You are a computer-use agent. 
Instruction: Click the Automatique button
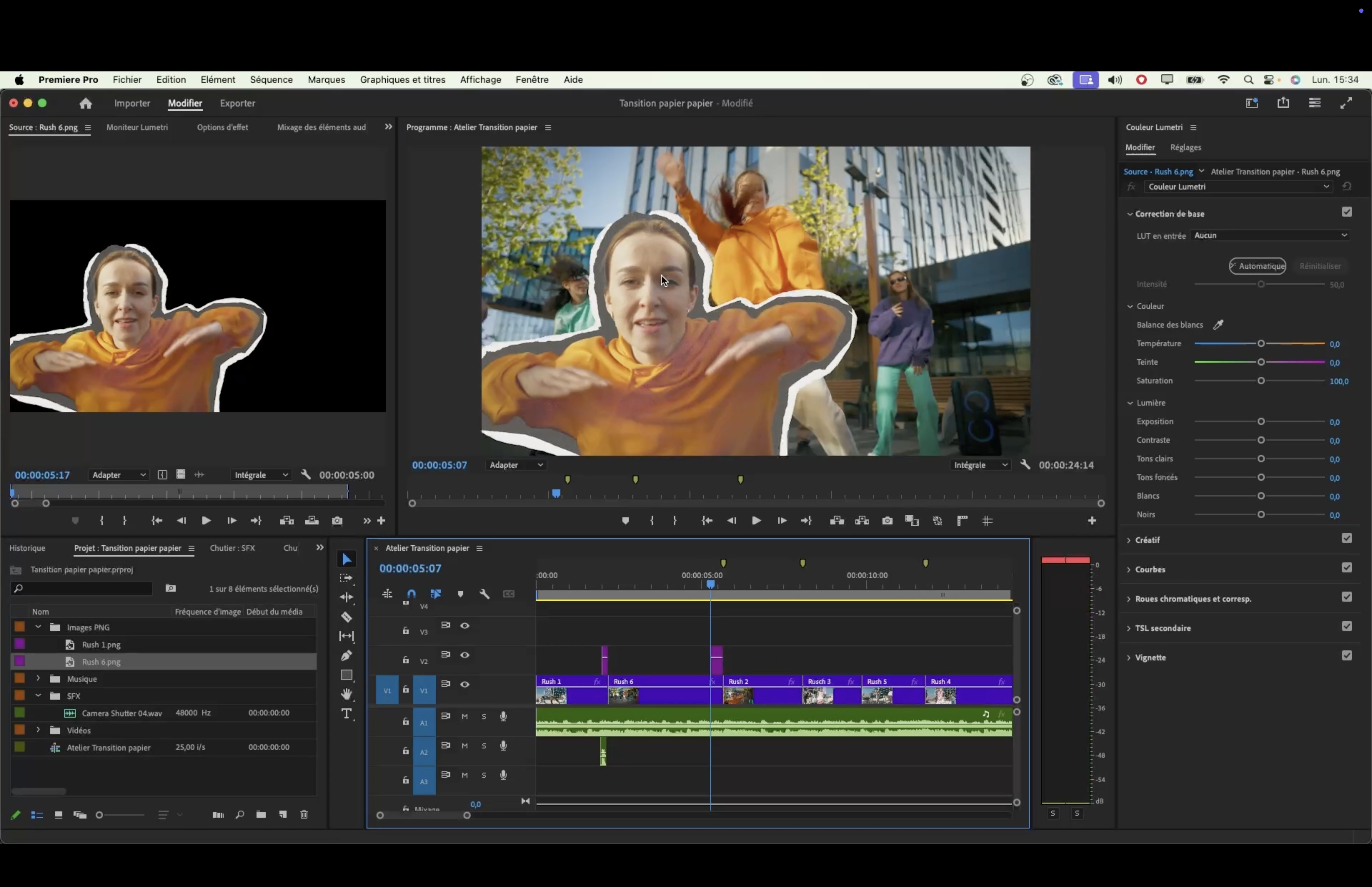click(x=1257, y=266)
